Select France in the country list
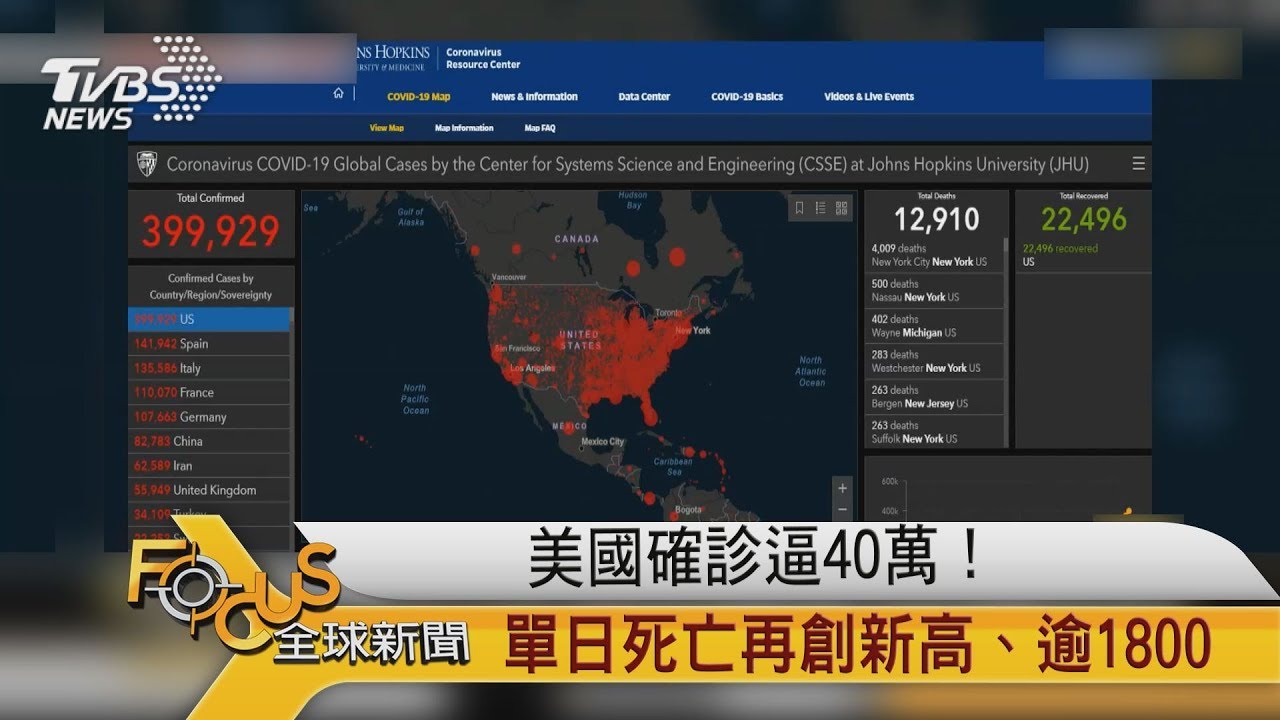The image size is (1280, 720). tap(210, 392)
